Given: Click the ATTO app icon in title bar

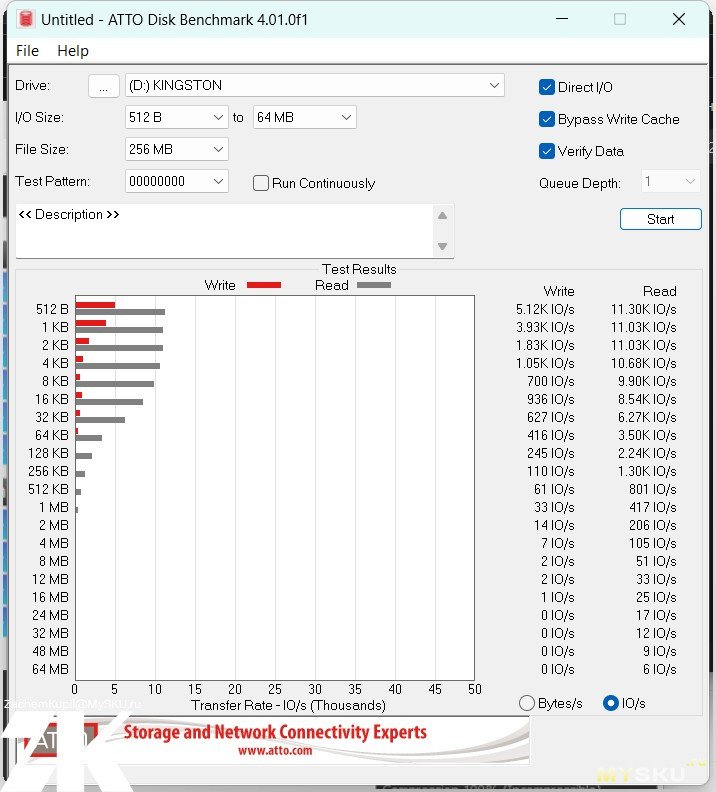Looking at the screenshot, I should (25, 19).
